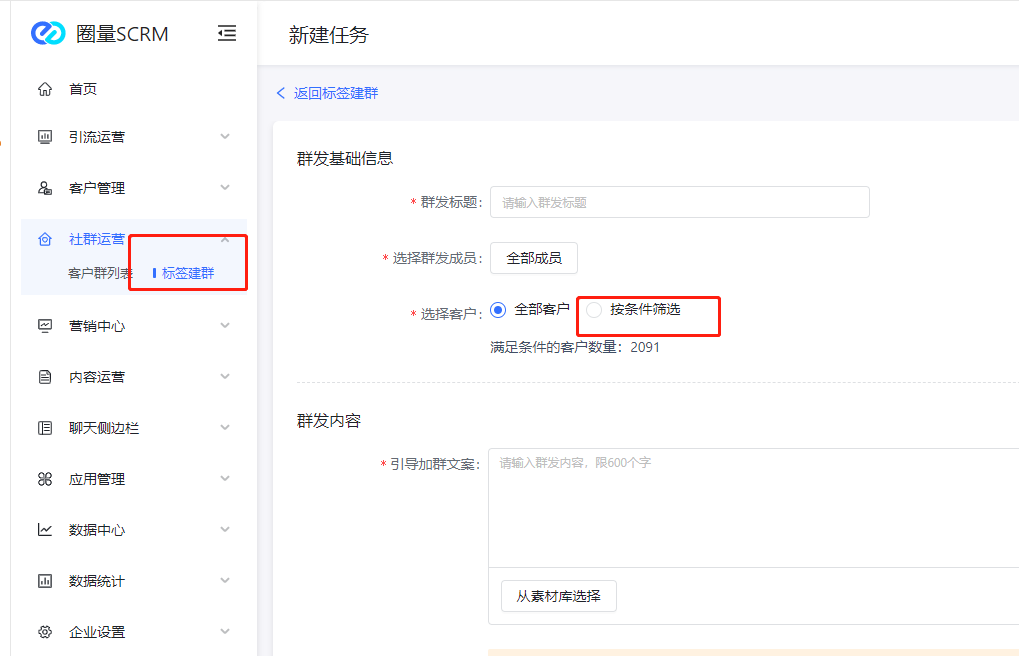Click the 客户管理 person icon

[x=45, y=188]
